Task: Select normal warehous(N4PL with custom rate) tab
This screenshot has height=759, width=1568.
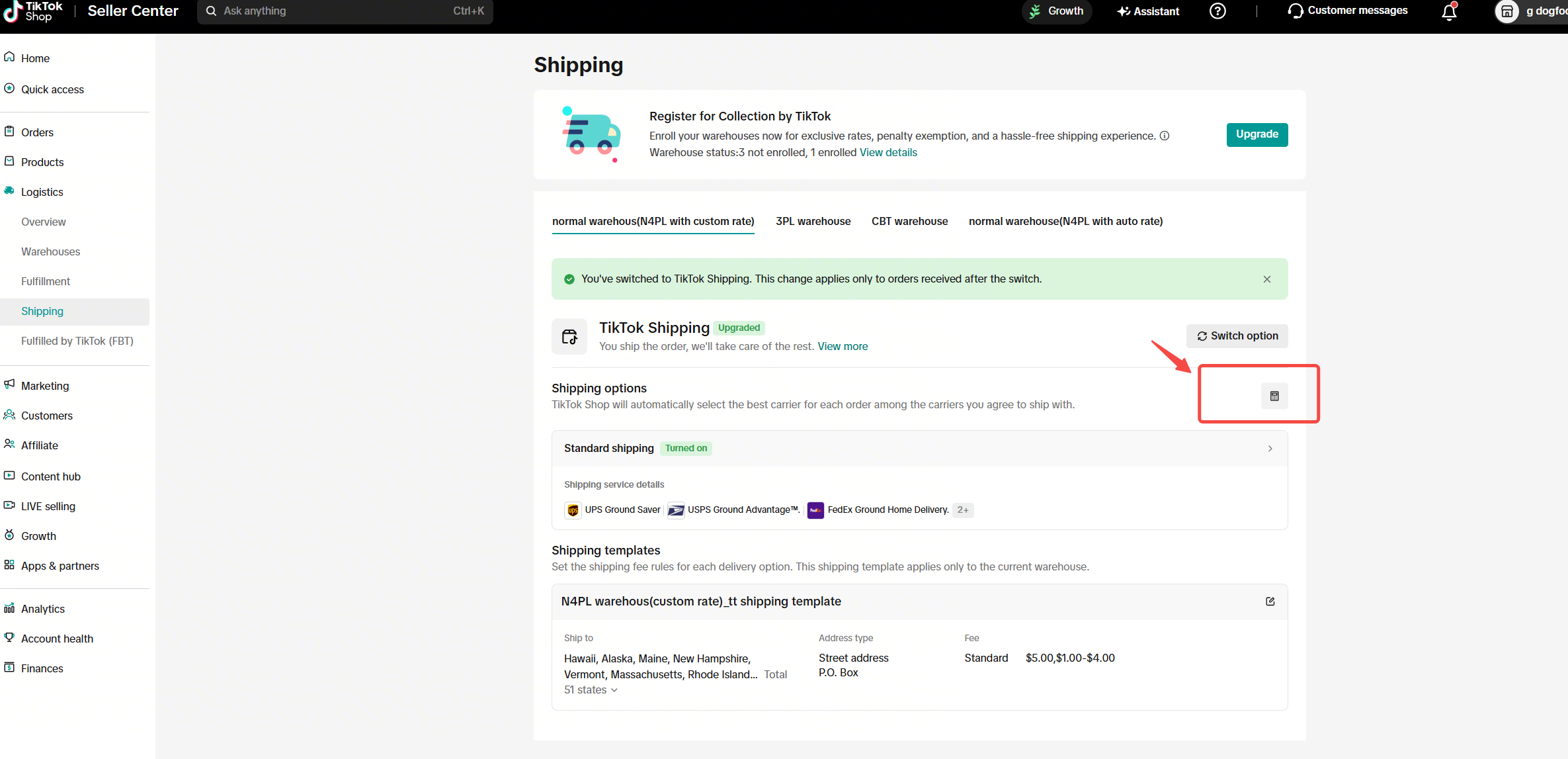Action: tap(653, 222)
